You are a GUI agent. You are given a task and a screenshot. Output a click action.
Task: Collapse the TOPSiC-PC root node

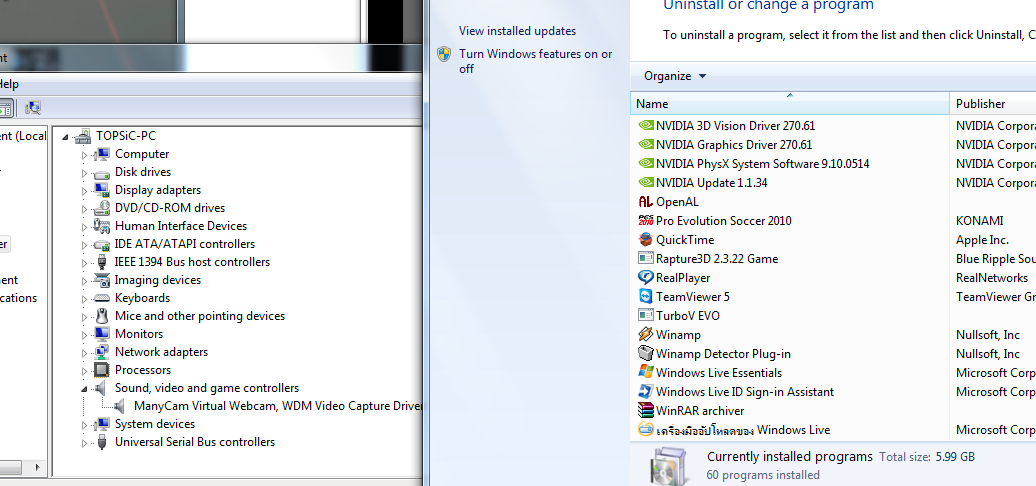pyautogui.click(x=66, y=136)
